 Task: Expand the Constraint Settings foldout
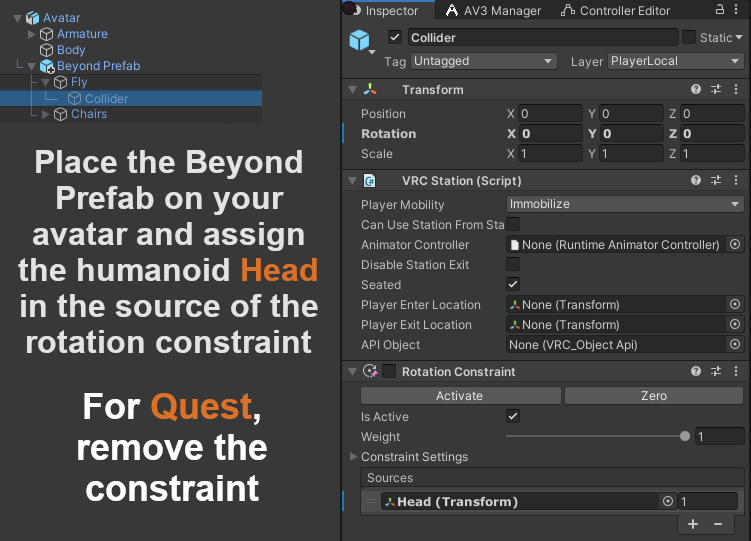[x=352, y=457]
